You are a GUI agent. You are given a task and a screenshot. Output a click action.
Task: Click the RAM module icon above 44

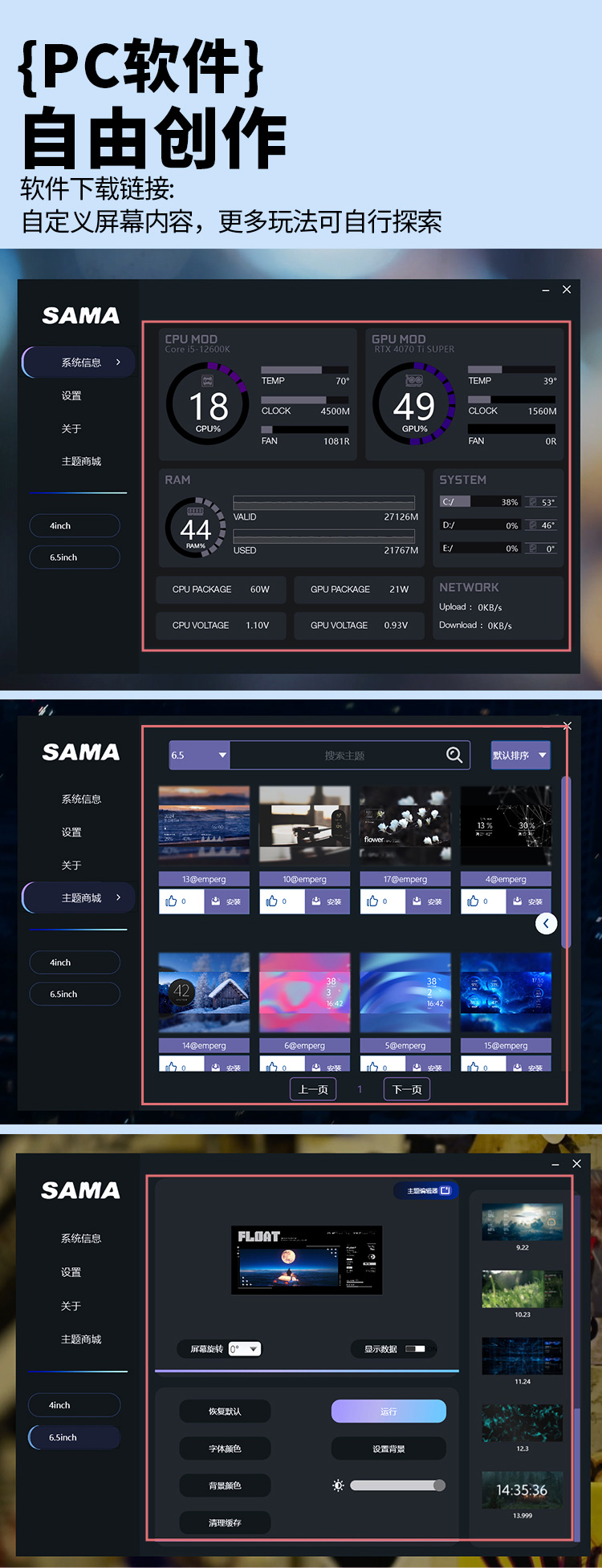[195, 510]
